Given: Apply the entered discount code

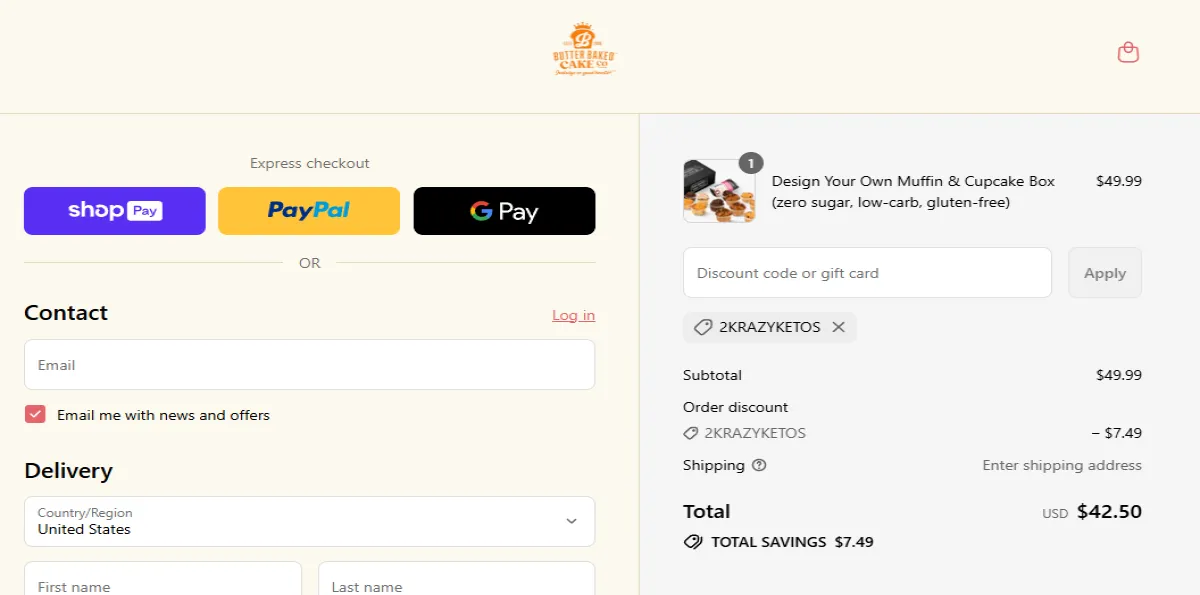Looking at the screenshot, I should point(1104,272).
